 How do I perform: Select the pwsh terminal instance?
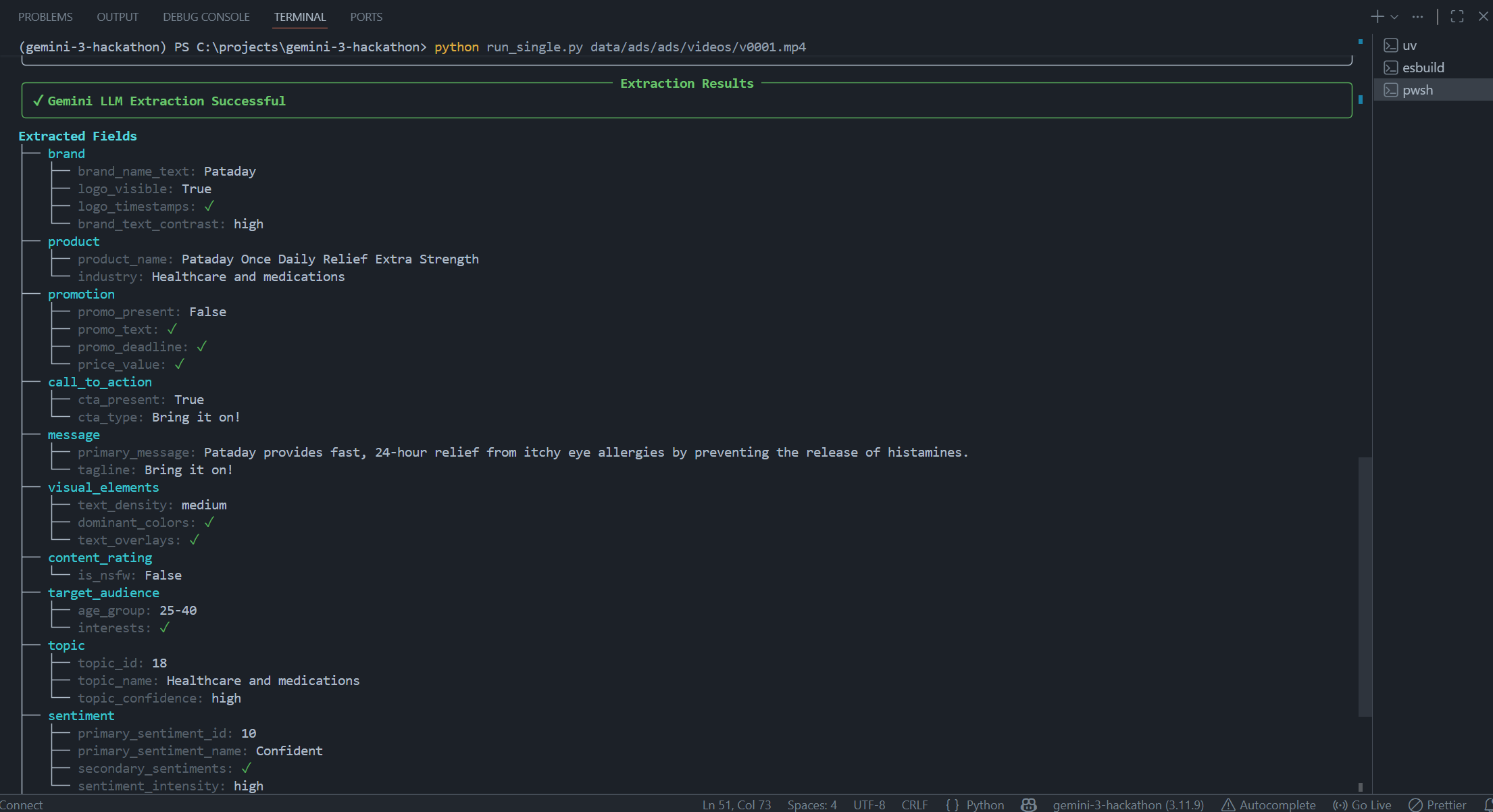[x=1417, y=90]
